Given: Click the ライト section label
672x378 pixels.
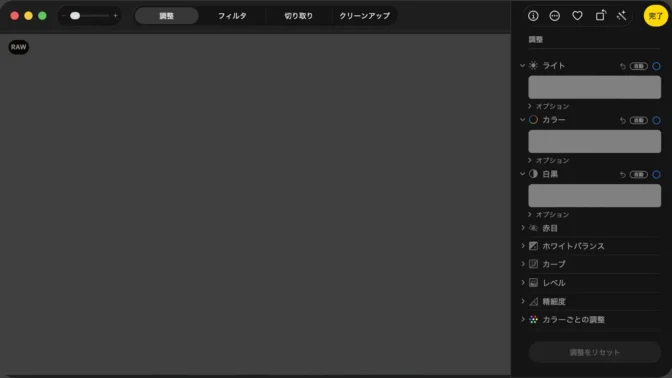Looking at the screenshot, I should (x=554, y=66).
